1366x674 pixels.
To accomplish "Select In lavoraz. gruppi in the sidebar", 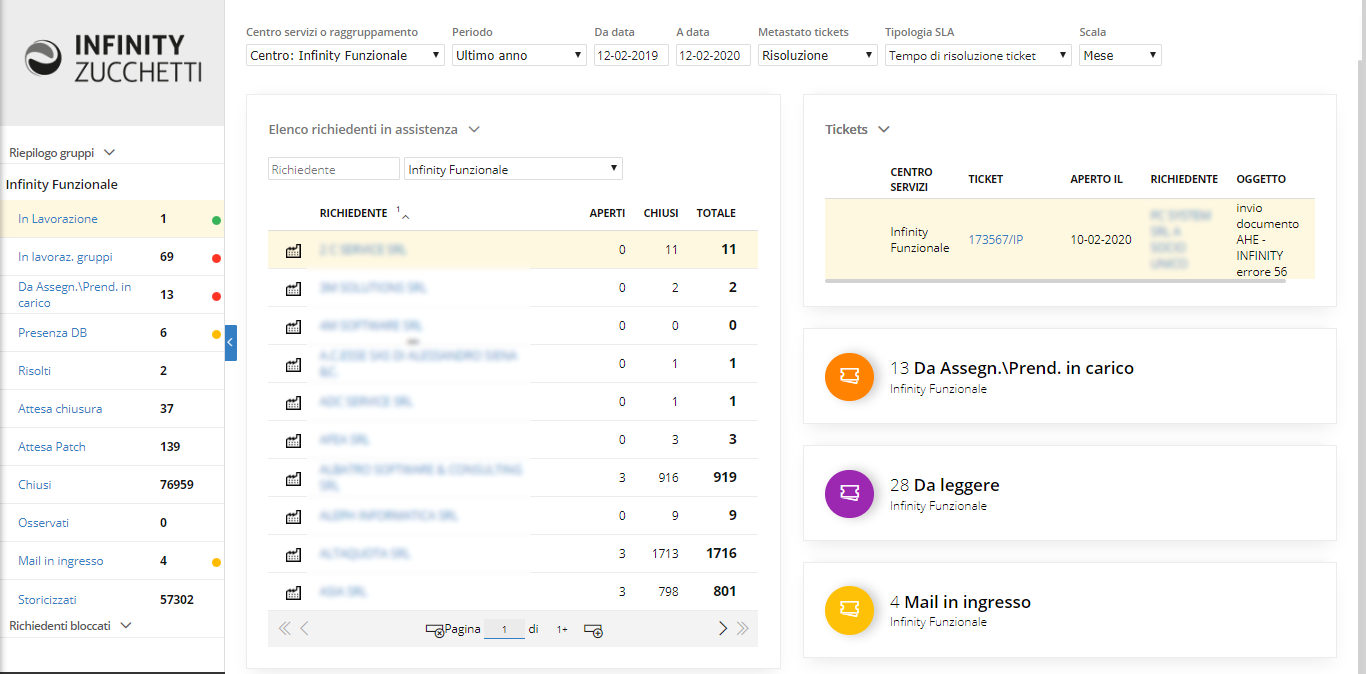I will [x=65, y=257].
